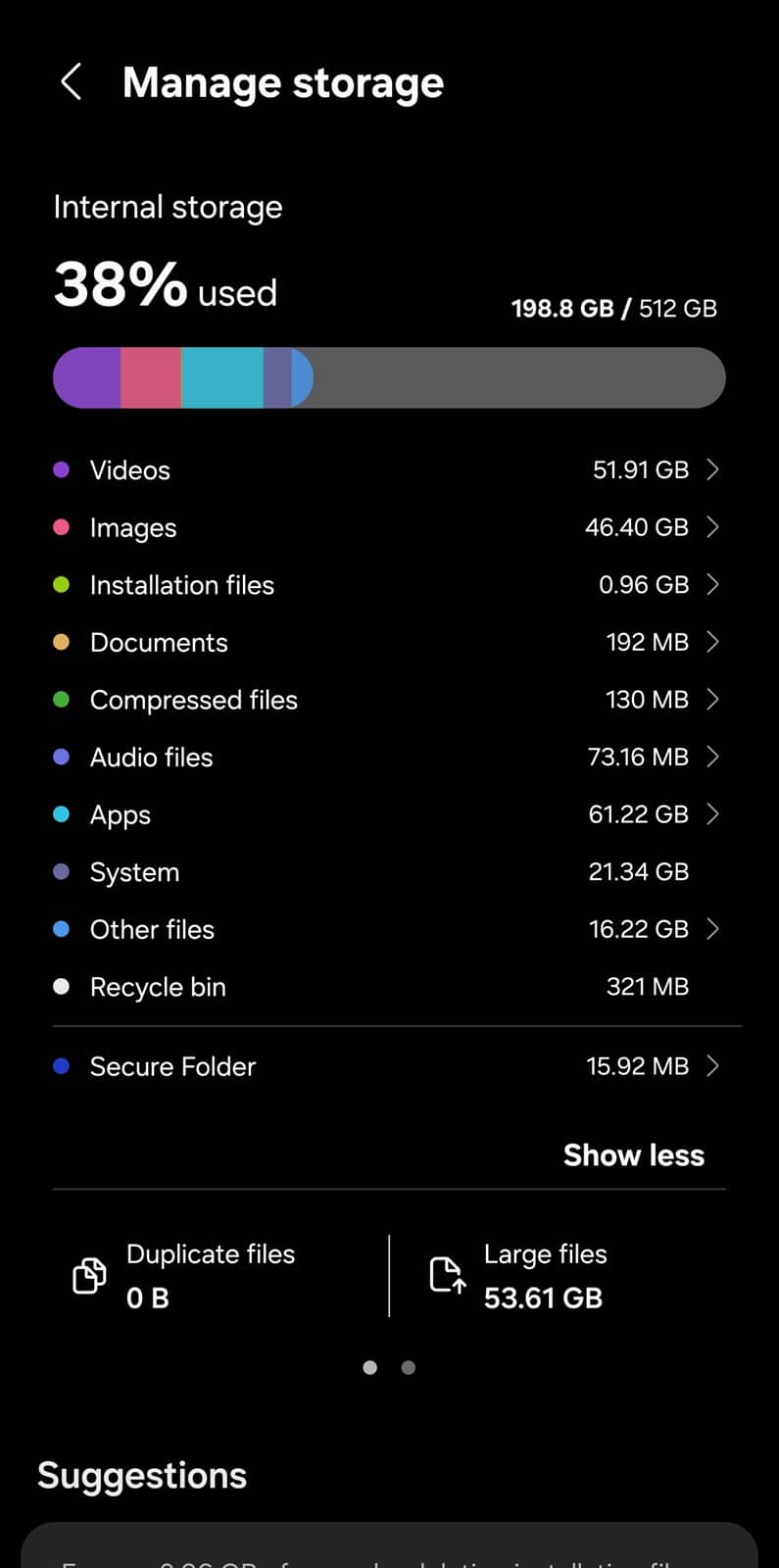
Task: Open the Installation files category
Action: [182, 585]
